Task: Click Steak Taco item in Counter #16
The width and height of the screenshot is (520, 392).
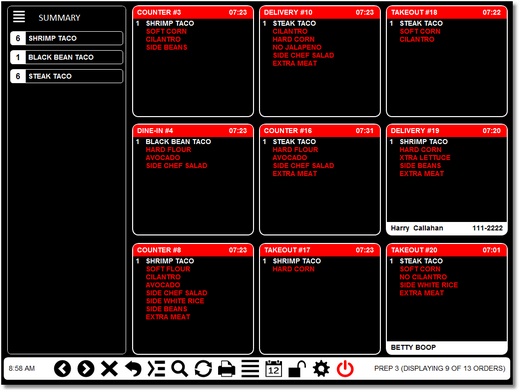Action: point(294,142)
